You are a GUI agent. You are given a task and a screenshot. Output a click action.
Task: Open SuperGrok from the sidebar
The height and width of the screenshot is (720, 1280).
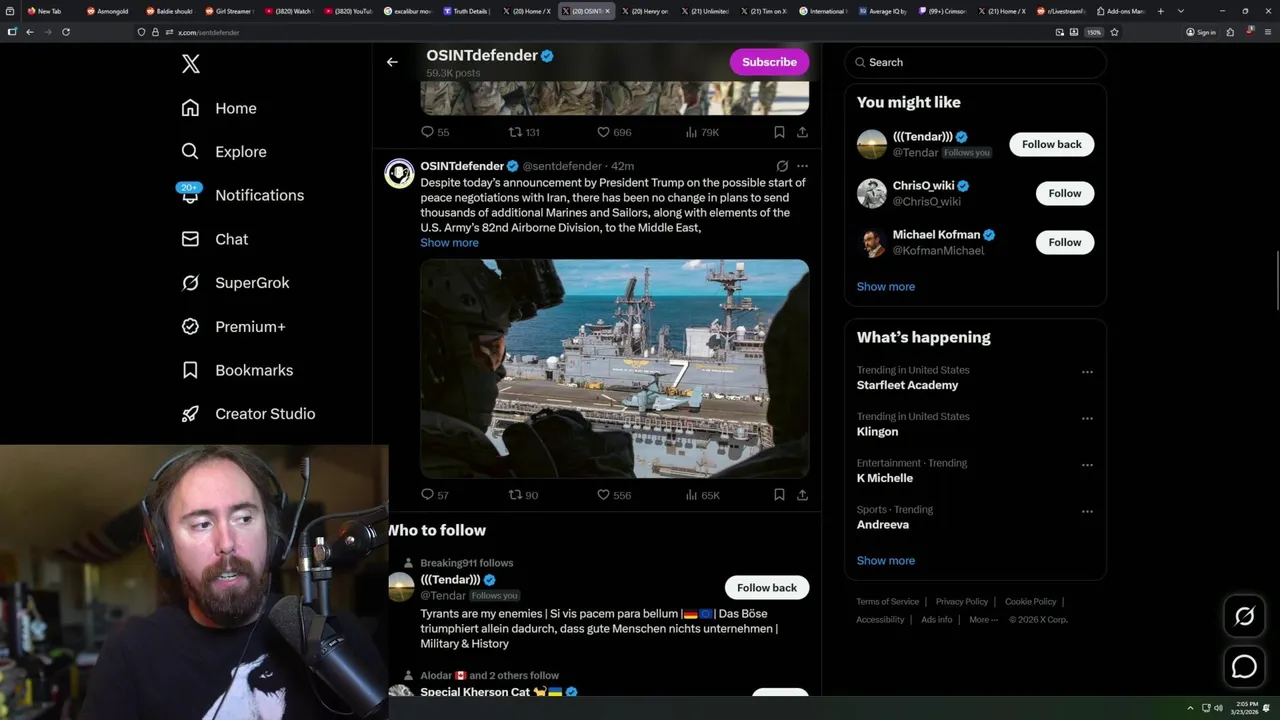coord(235,283)
